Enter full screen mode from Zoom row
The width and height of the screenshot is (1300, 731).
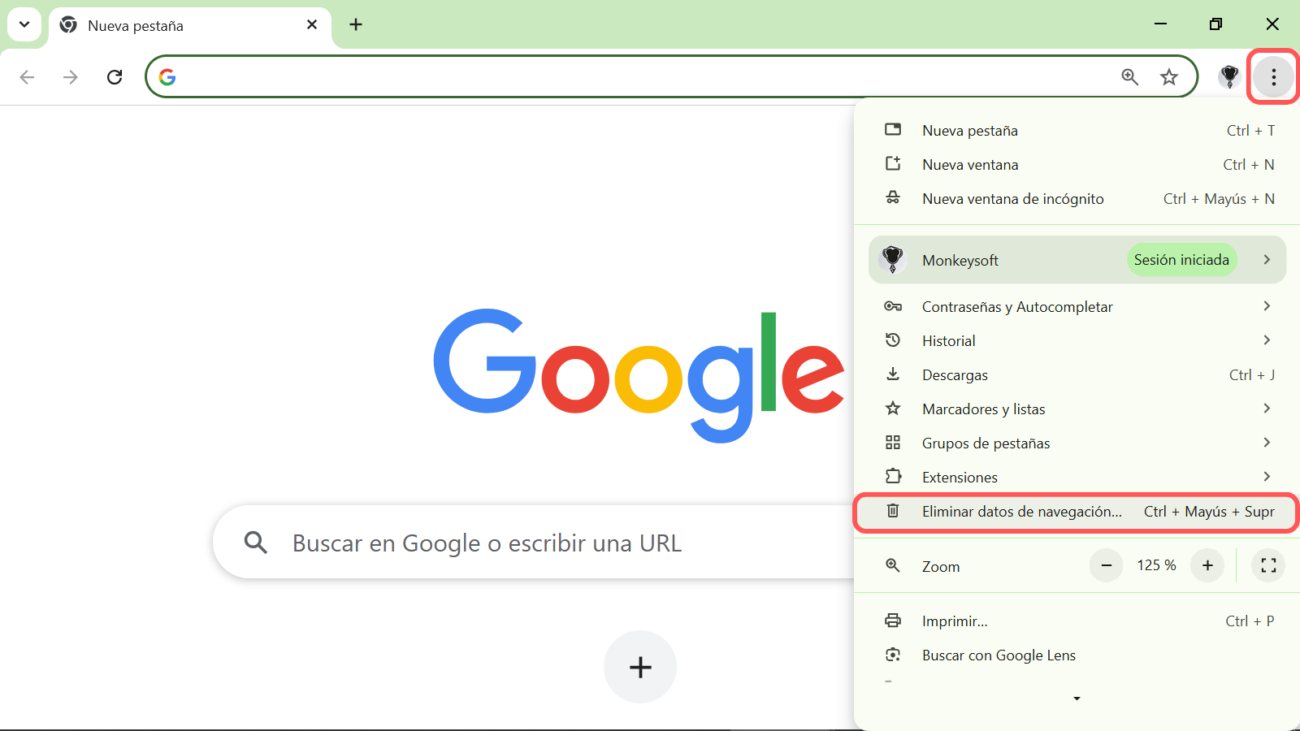coord(1268,565)
